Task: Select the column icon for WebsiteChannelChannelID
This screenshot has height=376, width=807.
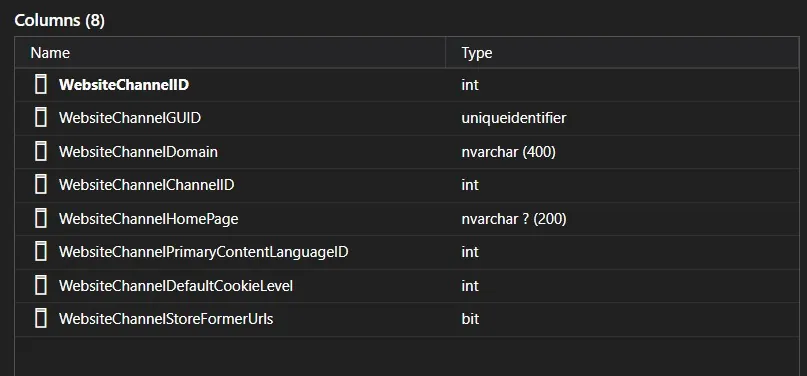Action: [x=41, y=185]
